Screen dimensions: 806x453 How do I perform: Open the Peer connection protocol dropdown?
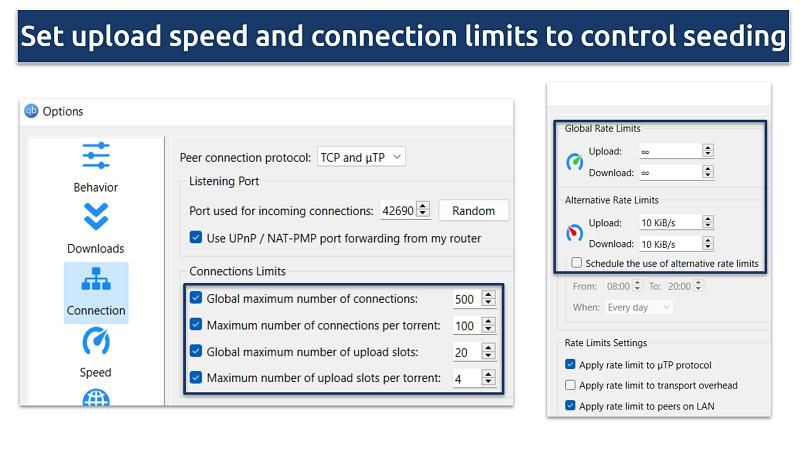pos(361,157)
